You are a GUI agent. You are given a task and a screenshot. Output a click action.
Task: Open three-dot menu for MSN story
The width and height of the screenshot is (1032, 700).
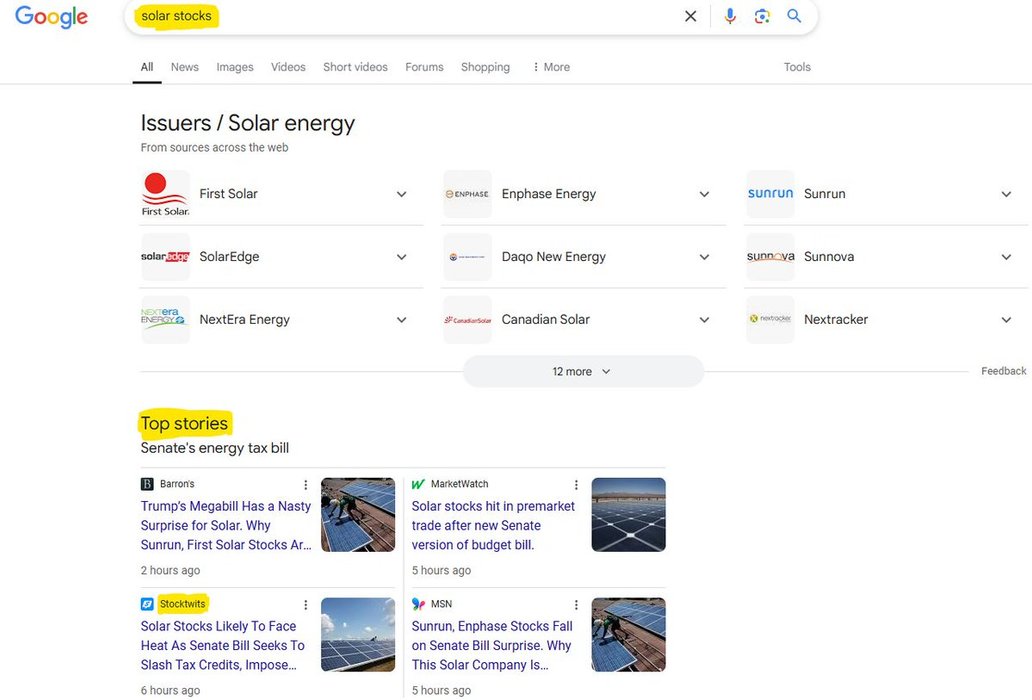point(576,605)
